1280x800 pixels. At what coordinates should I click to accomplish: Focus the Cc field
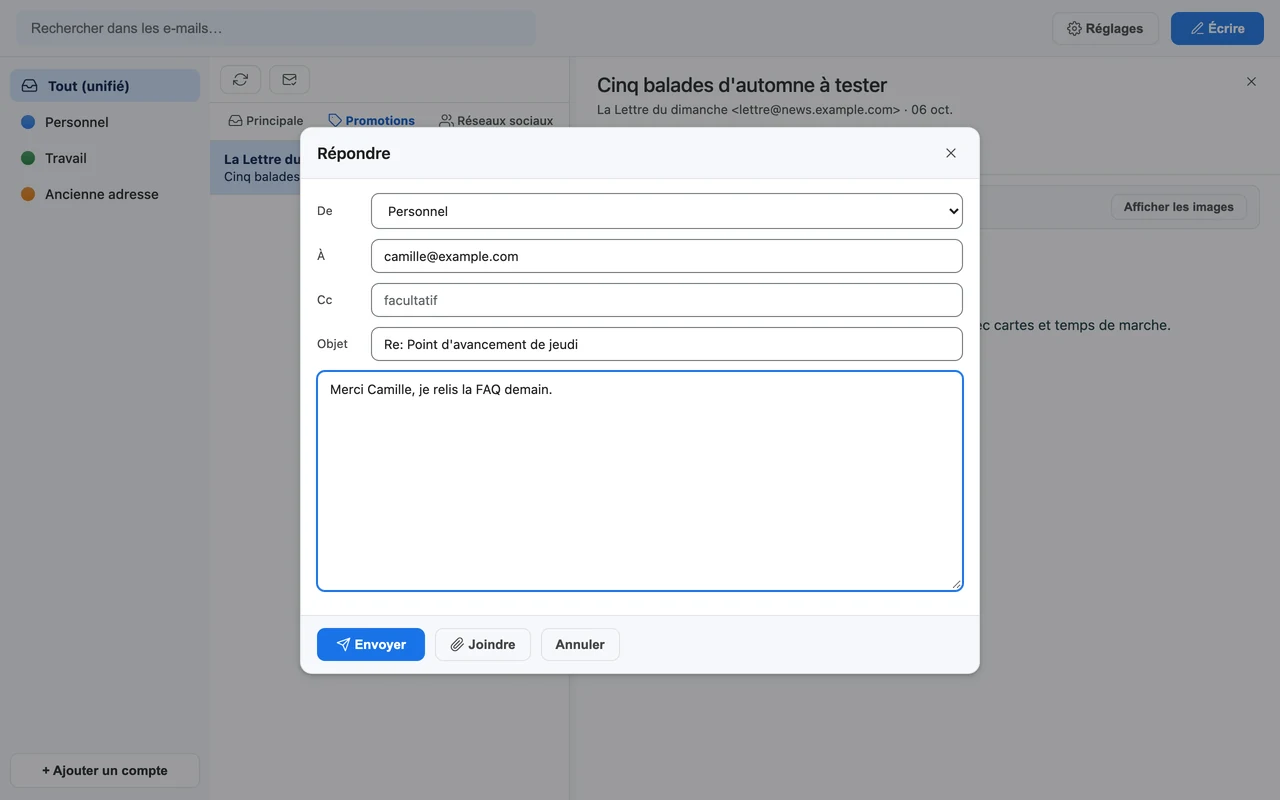(x=666, y=300)
